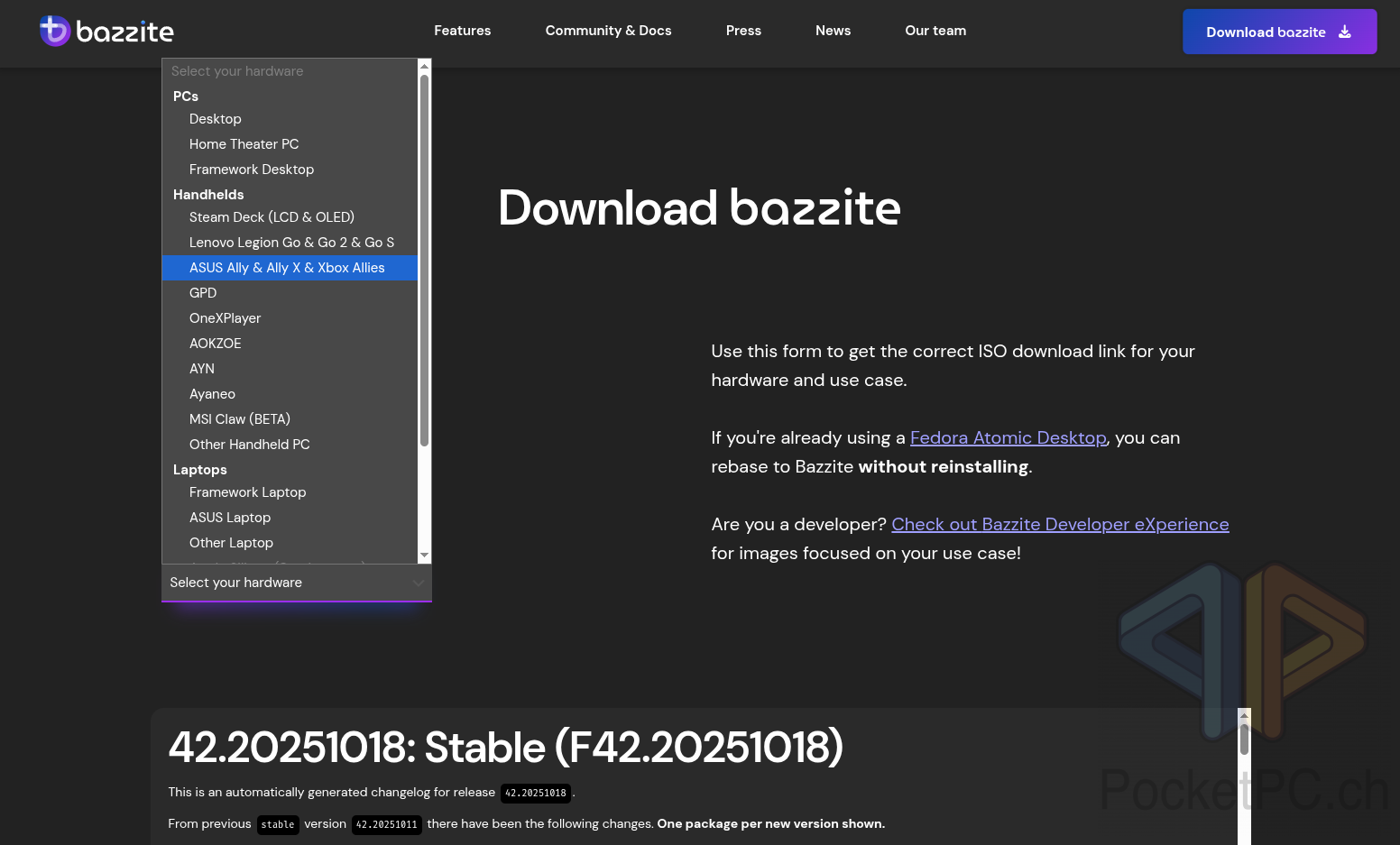Open the Fedora Atomic Desktop link

point(1008,437)
